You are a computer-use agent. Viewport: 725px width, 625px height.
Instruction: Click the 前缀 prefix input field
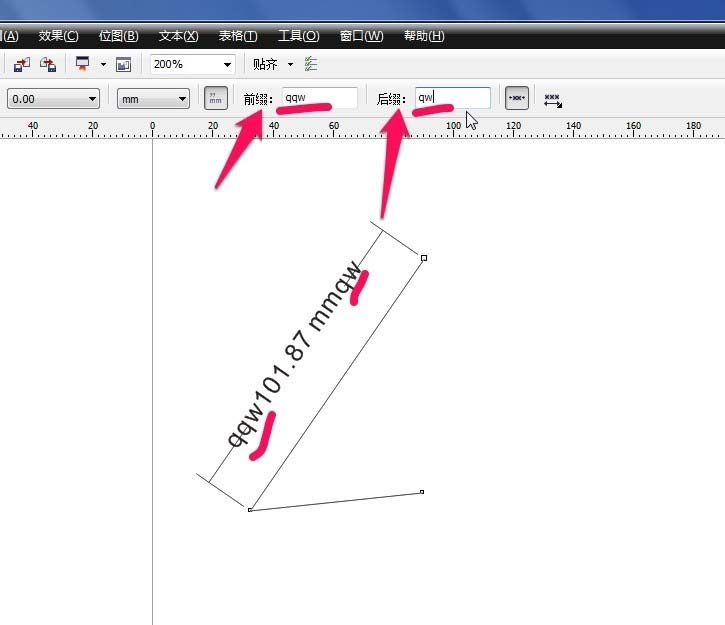coord(319,98)
